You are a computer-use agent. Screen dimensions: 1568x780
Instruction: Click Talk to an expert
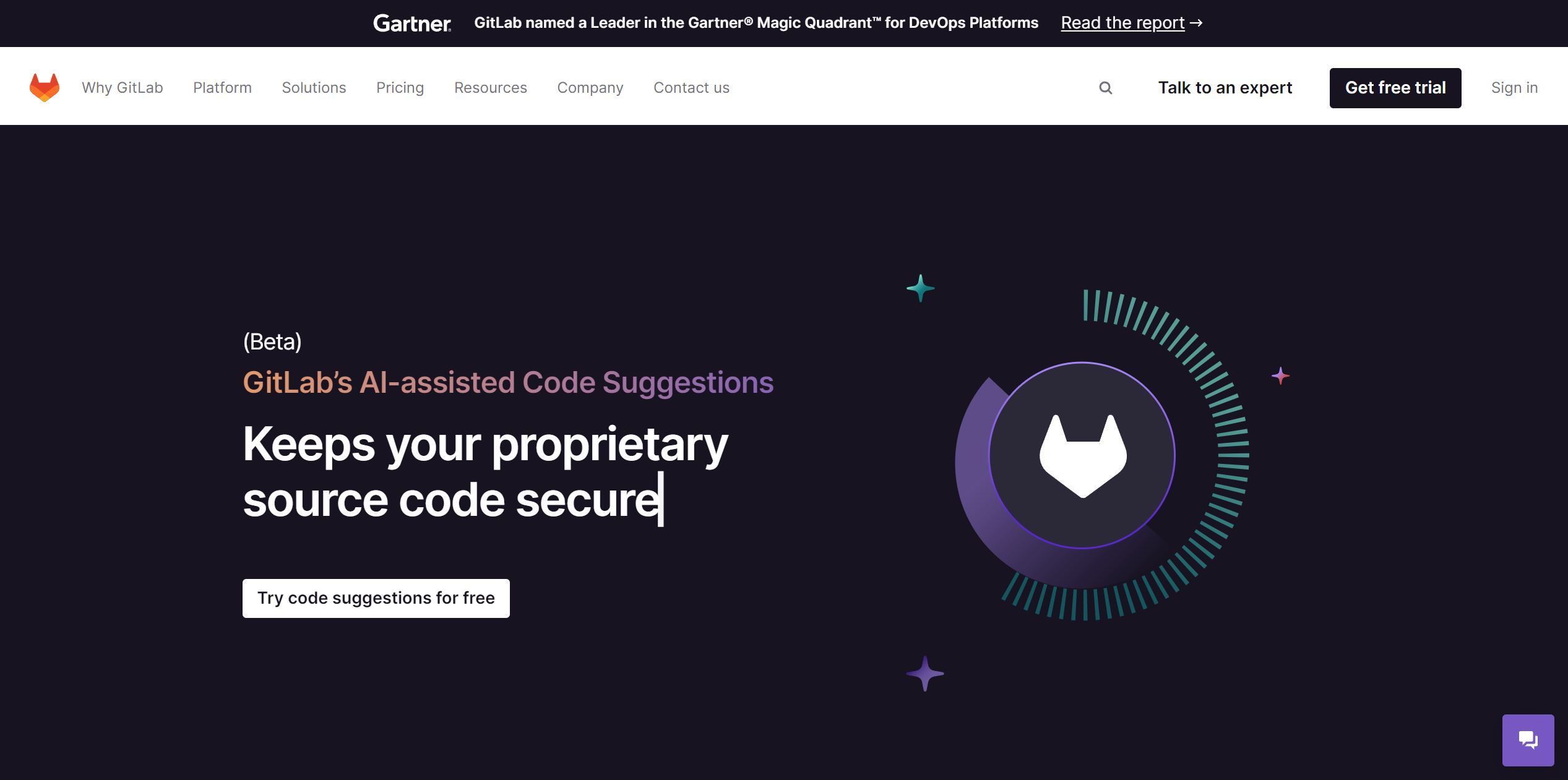1224,87
